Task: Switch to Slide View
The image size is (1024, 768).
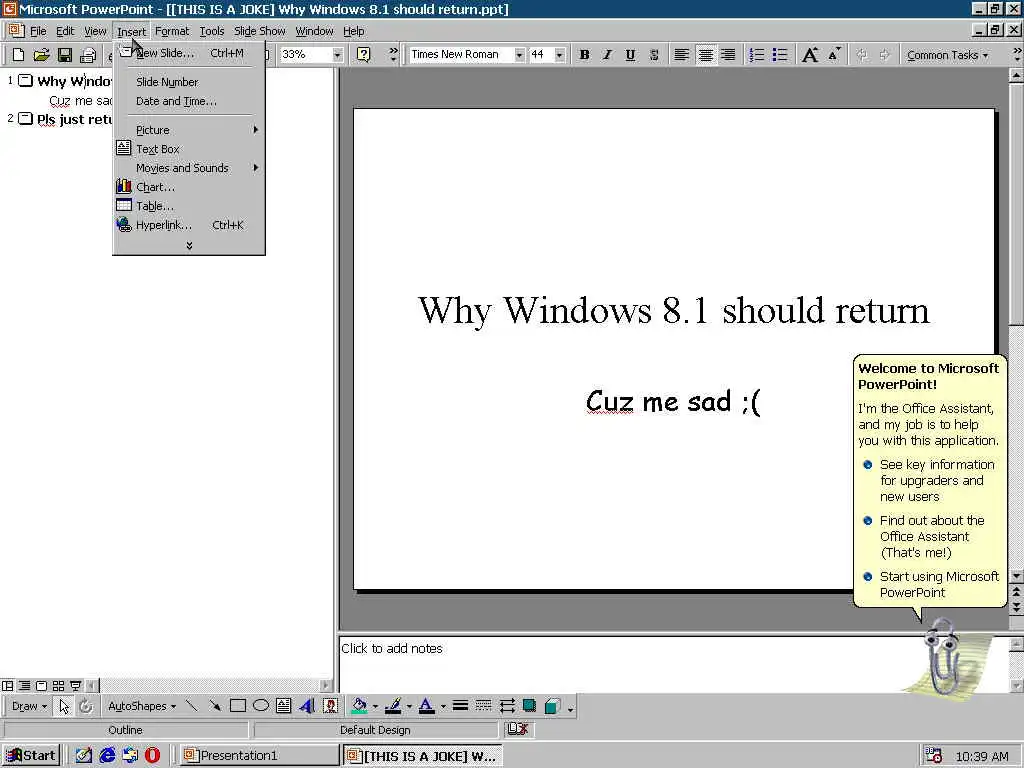Action: click(41, 686)
